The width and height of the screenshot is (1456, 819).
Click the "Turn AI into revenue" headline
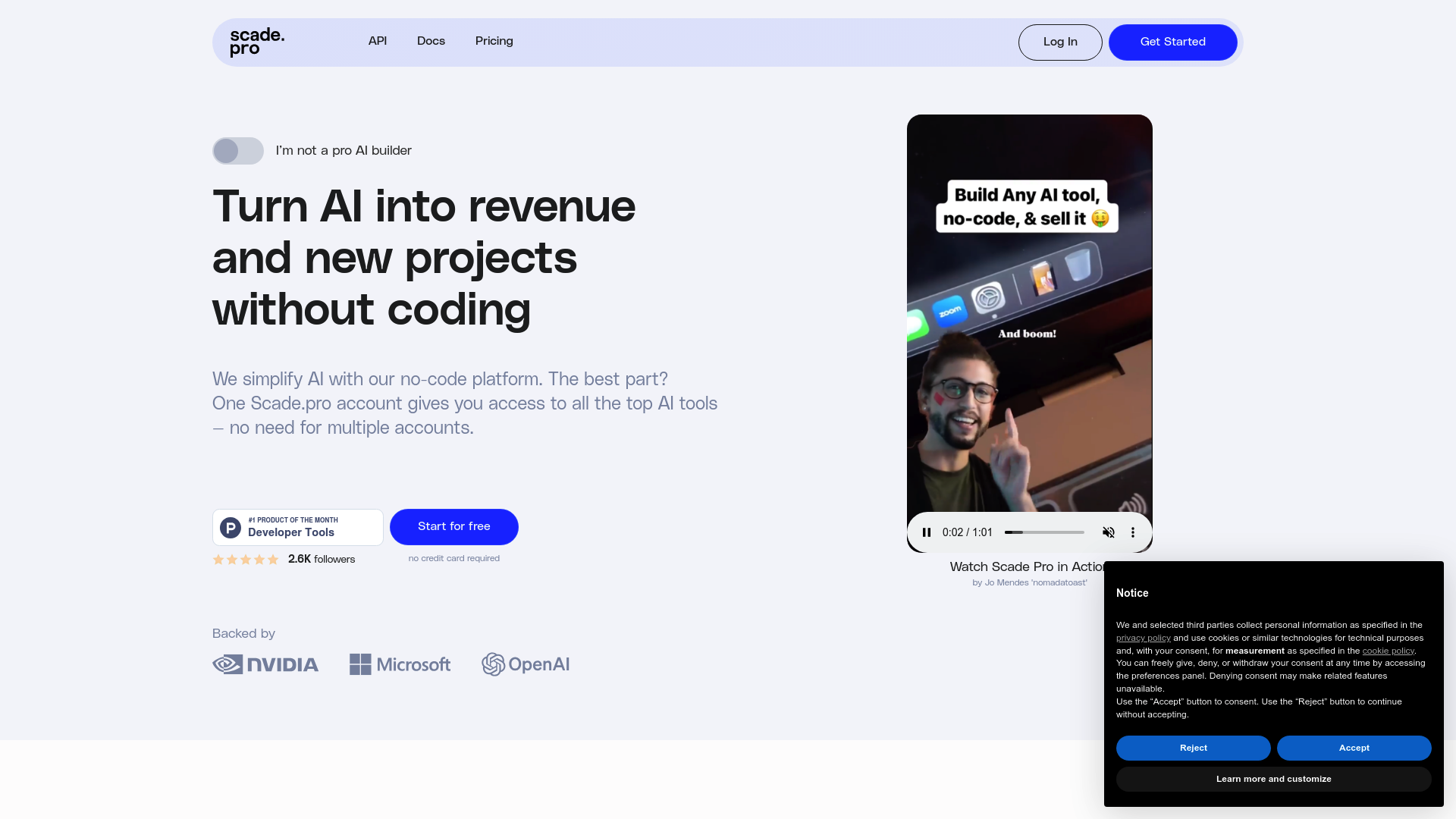(424, 258)
